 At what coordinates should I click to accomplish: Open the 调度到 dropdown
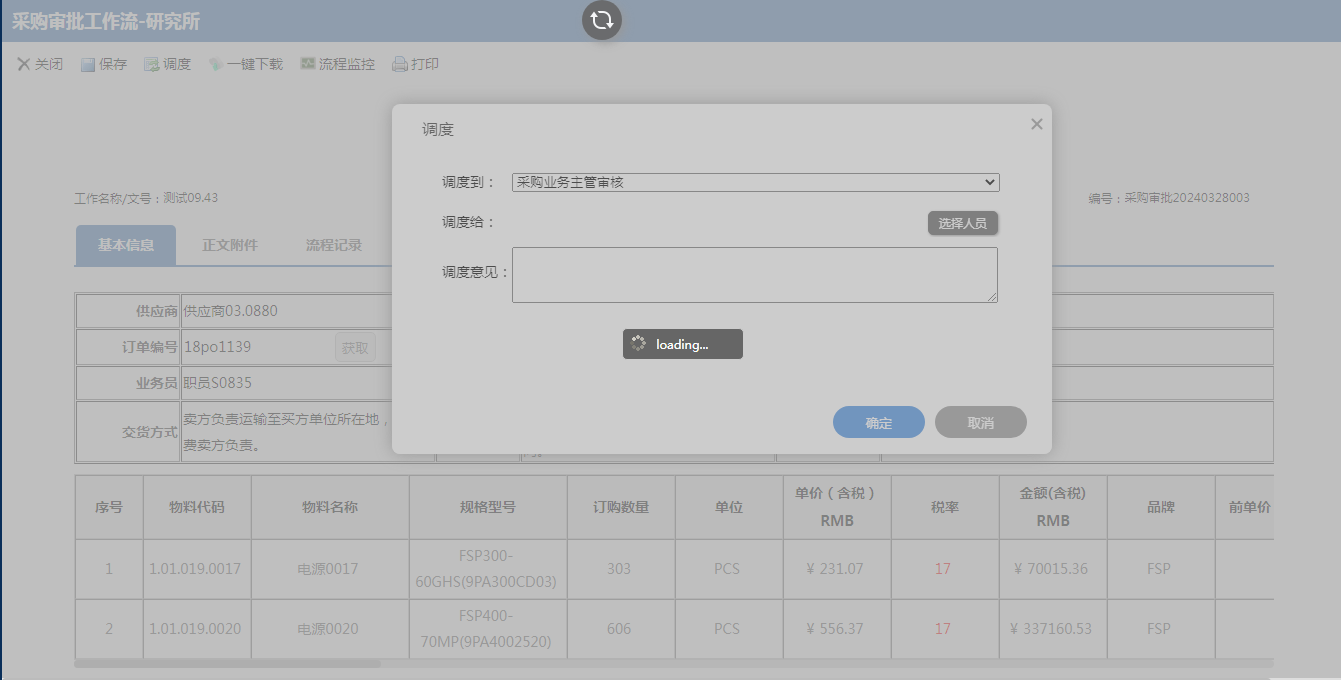tap(756, 182)
